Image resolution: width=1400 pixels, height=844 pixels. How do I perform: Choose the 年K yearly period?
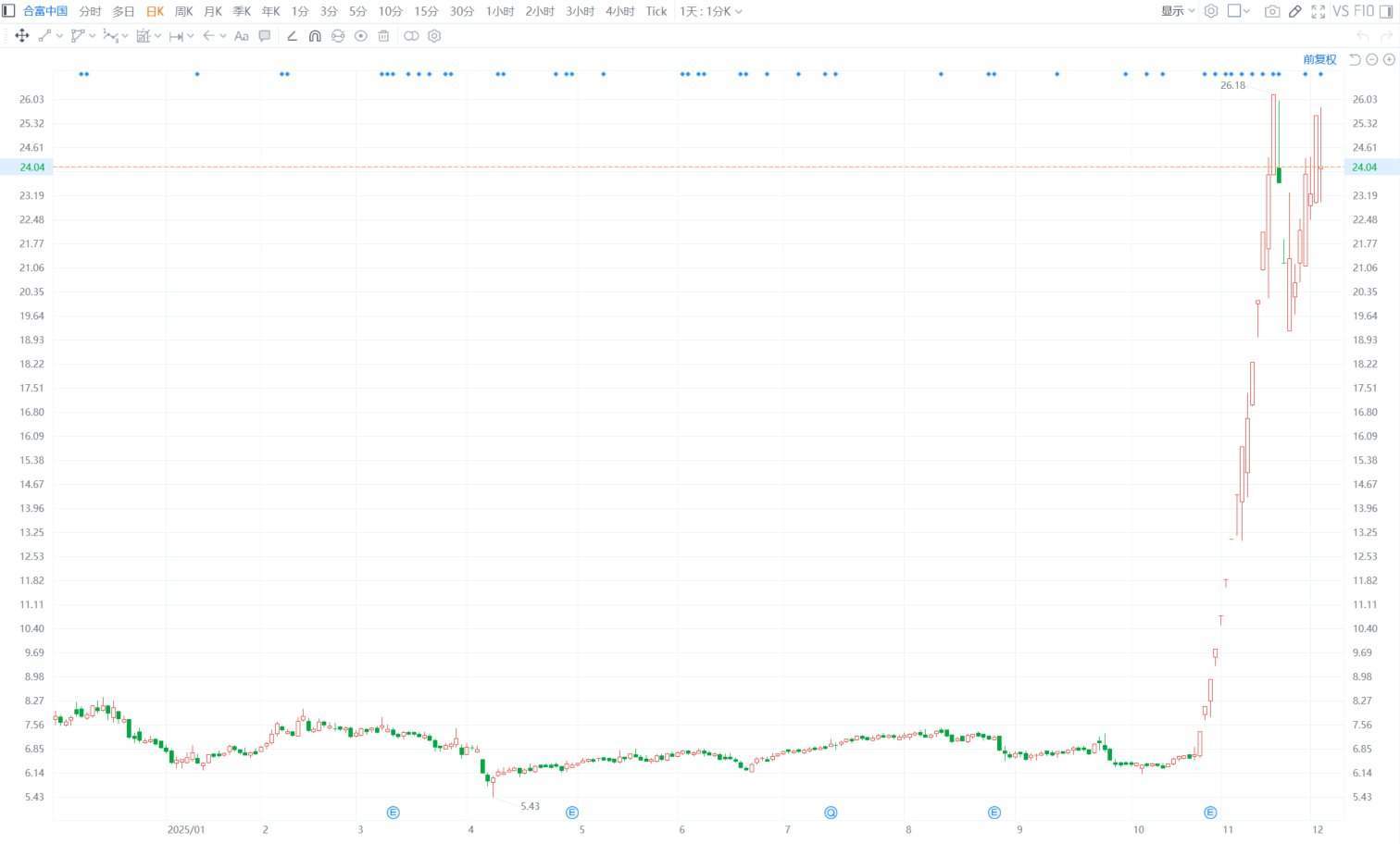[270, 11]
